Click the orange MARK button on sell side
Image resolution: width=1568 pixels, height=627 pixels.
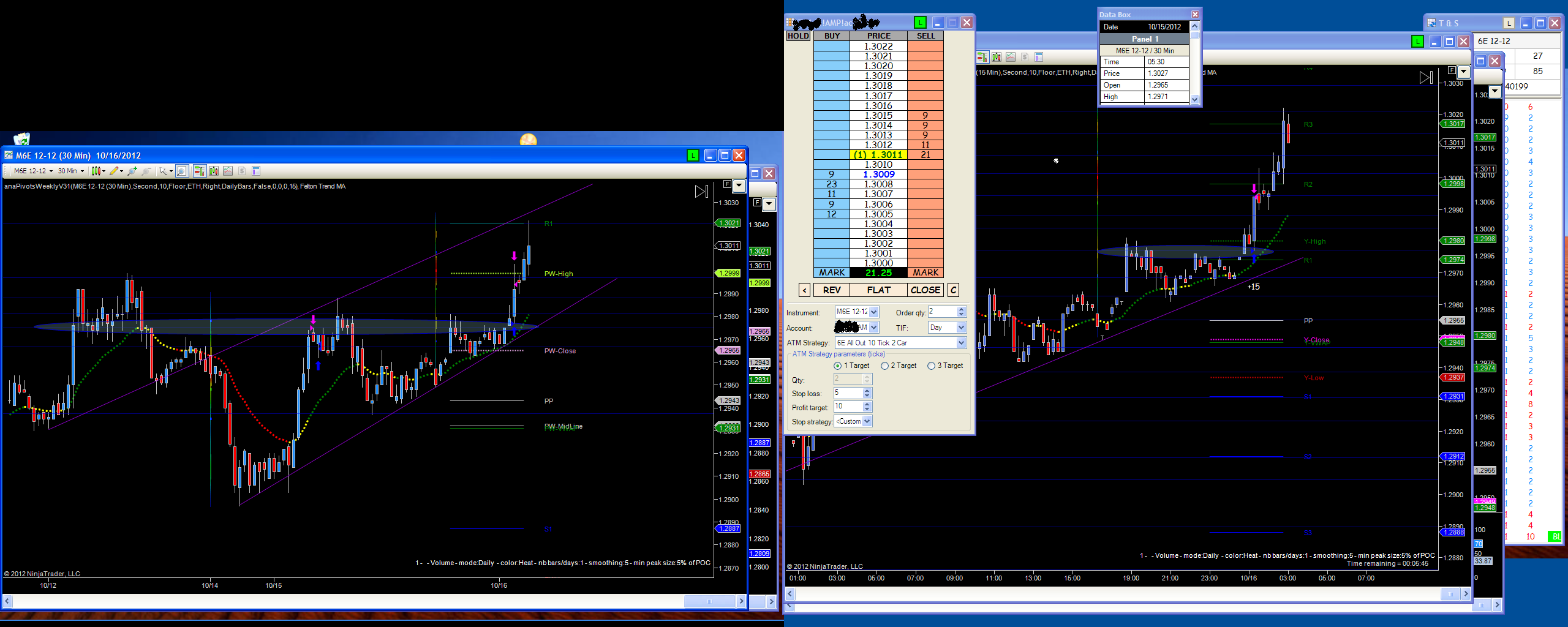925,273
